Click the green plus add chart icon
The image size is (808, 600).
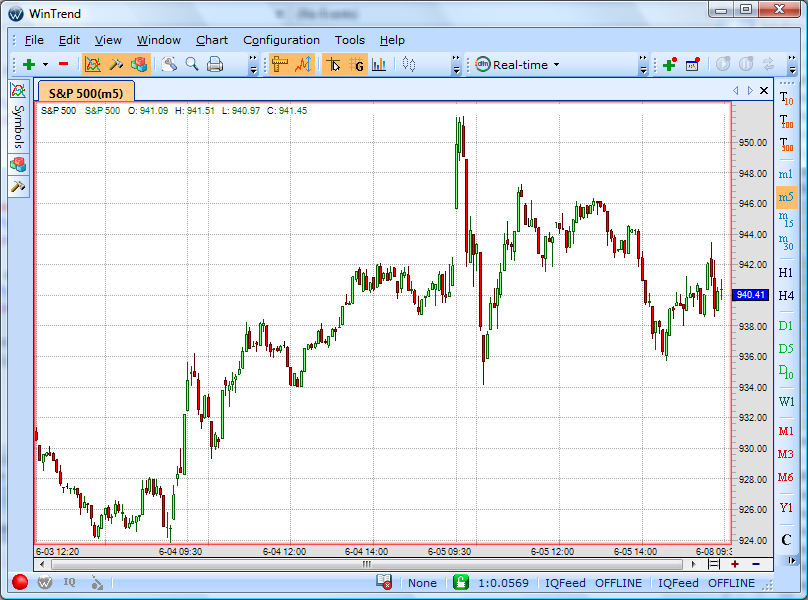(29, 64)
